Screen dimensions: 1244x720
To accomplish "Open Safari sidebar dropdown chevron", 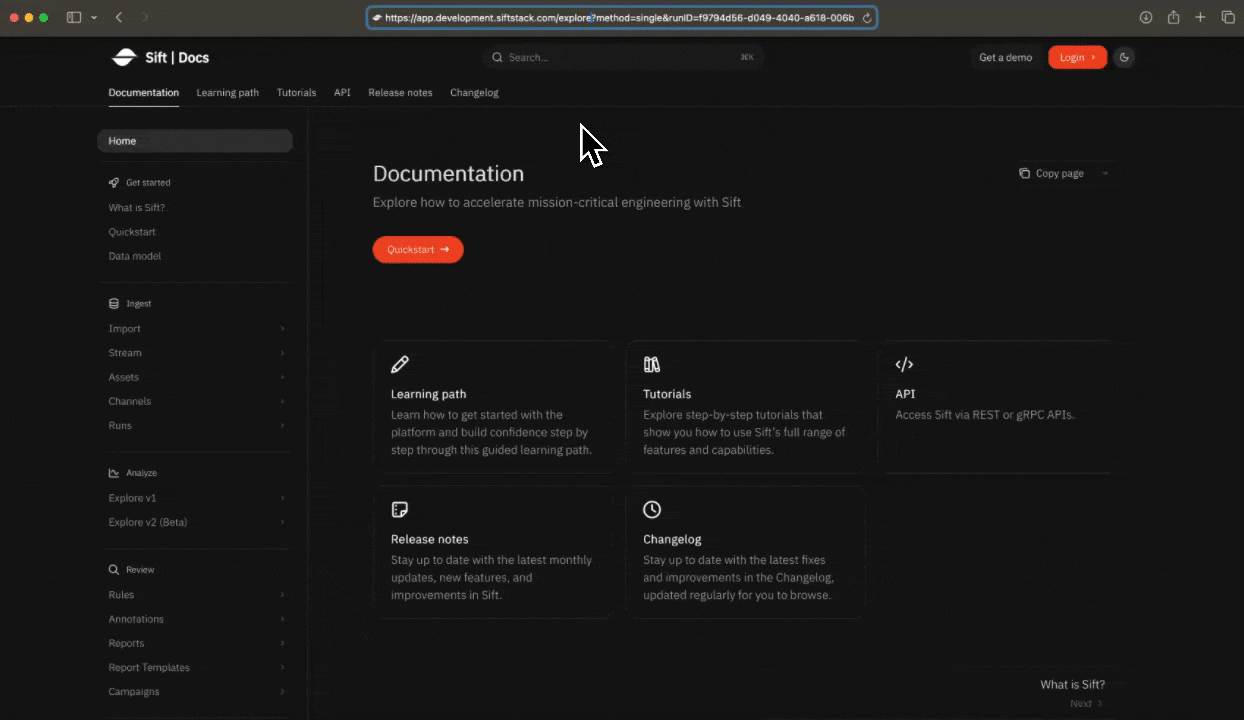I will (94, 18).
